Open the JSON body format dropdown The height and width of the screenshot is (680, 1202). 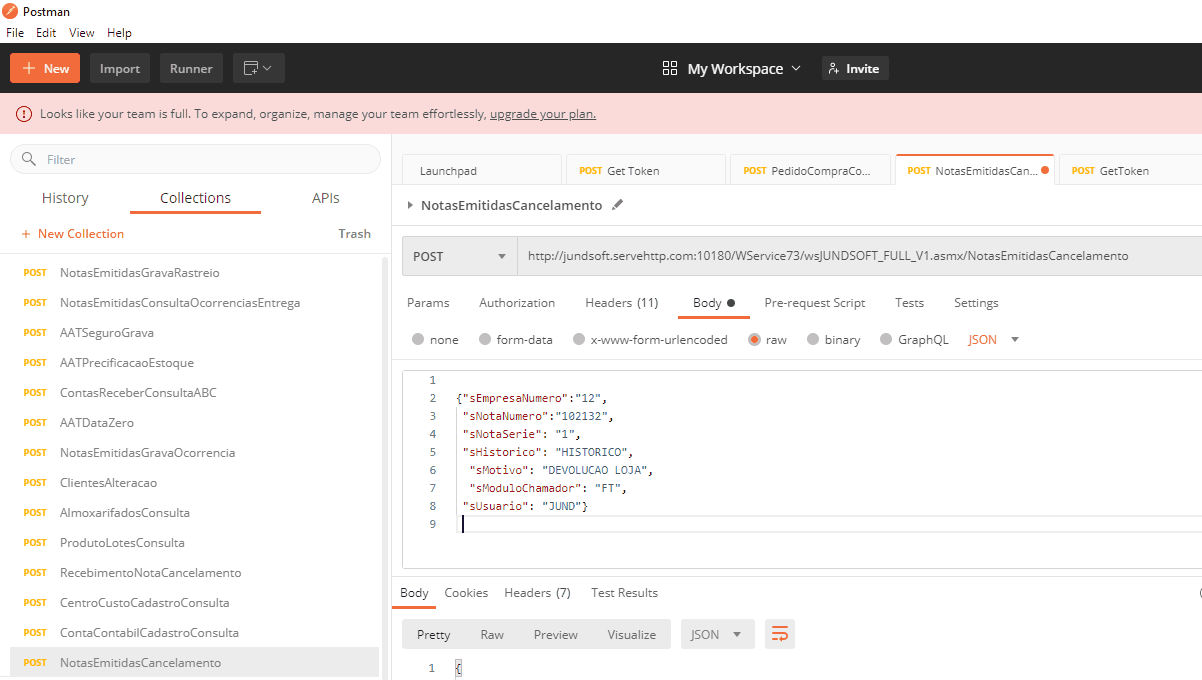click(993, 339)
